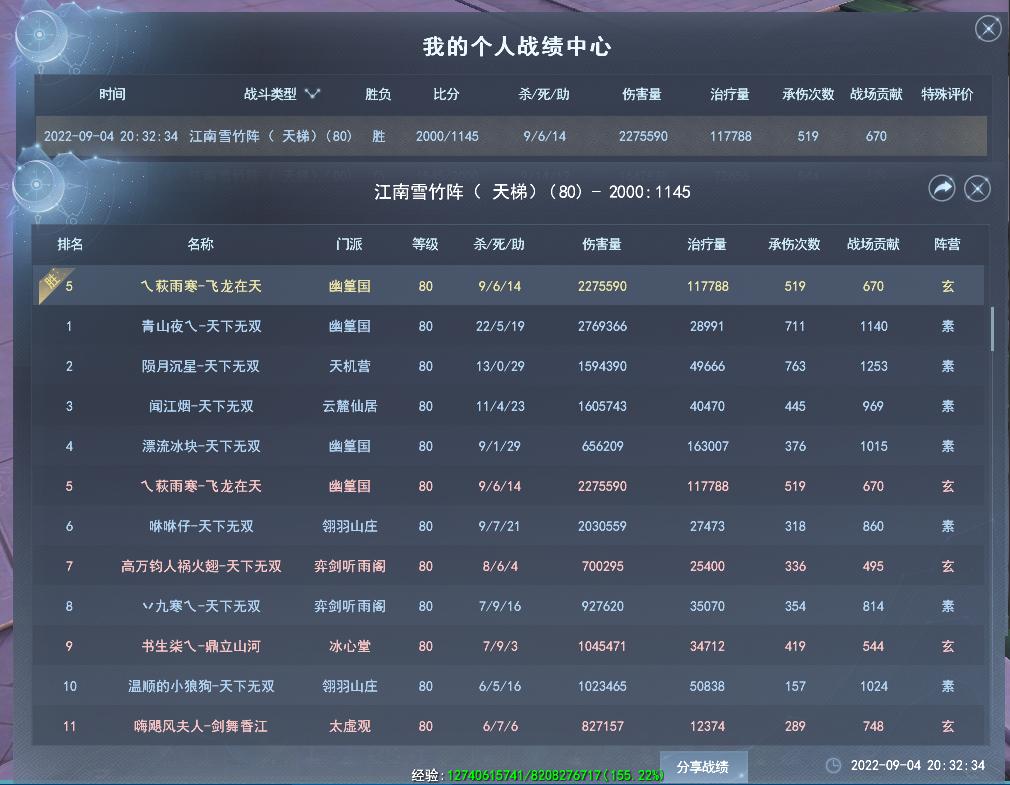Select player 温顺的小狼狗-天下无双
The width and height of the screenshot is (1010, 785).
202,686
